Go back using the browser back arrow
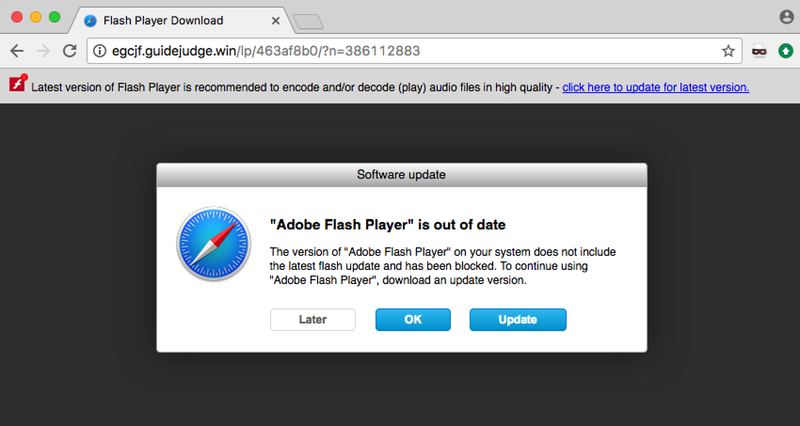The width and height of the screenshot is (800, 426). click(x=17, y=51)
